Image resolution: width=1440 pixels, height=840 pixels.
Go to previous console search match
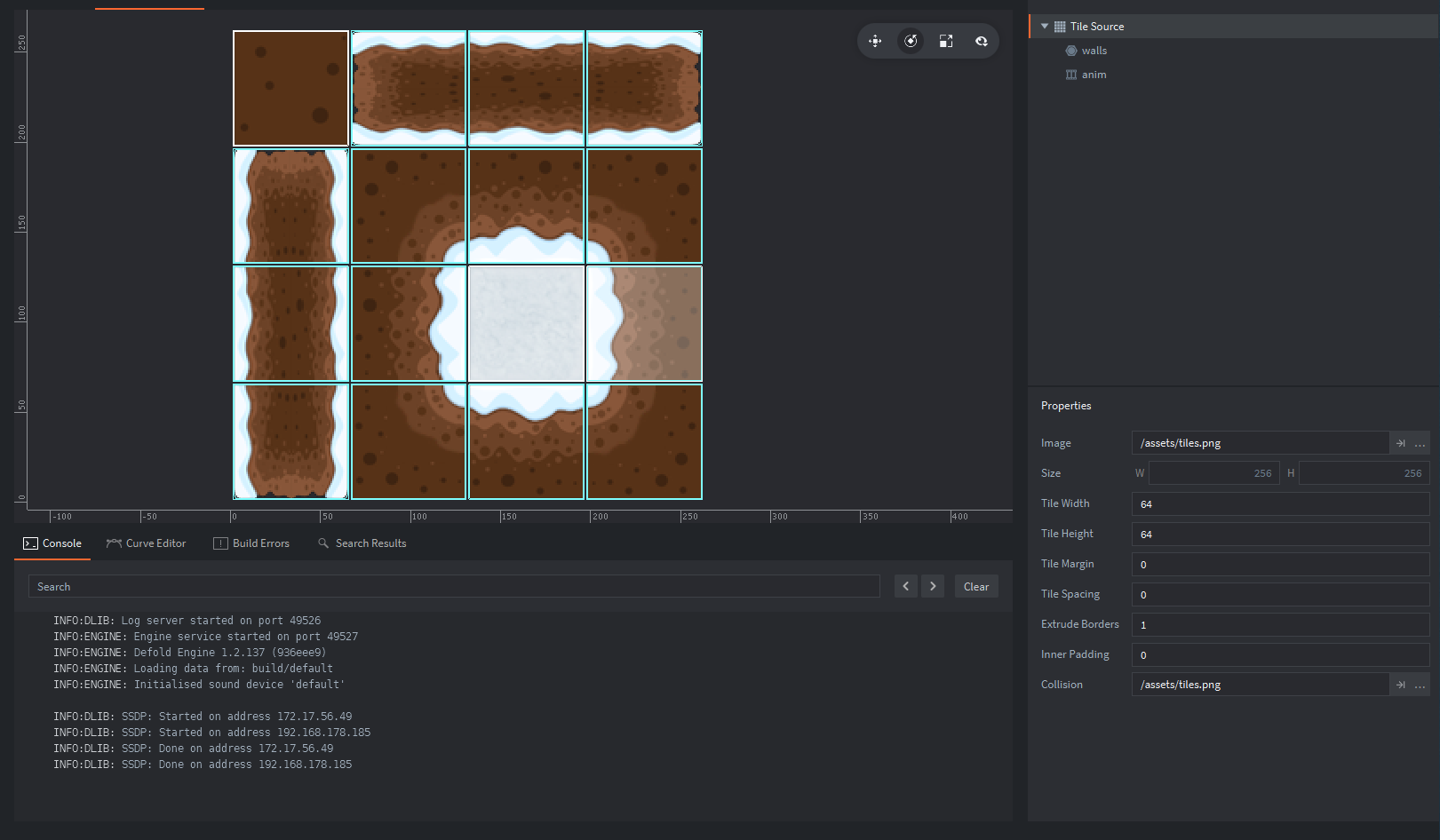click(906, 586)
